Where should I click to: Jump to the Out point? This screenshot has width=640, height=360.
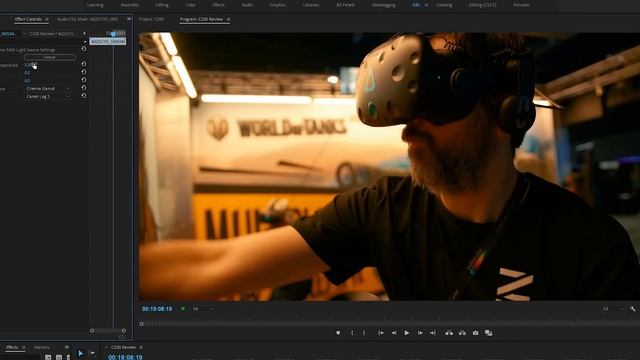(x=433, y=333)
